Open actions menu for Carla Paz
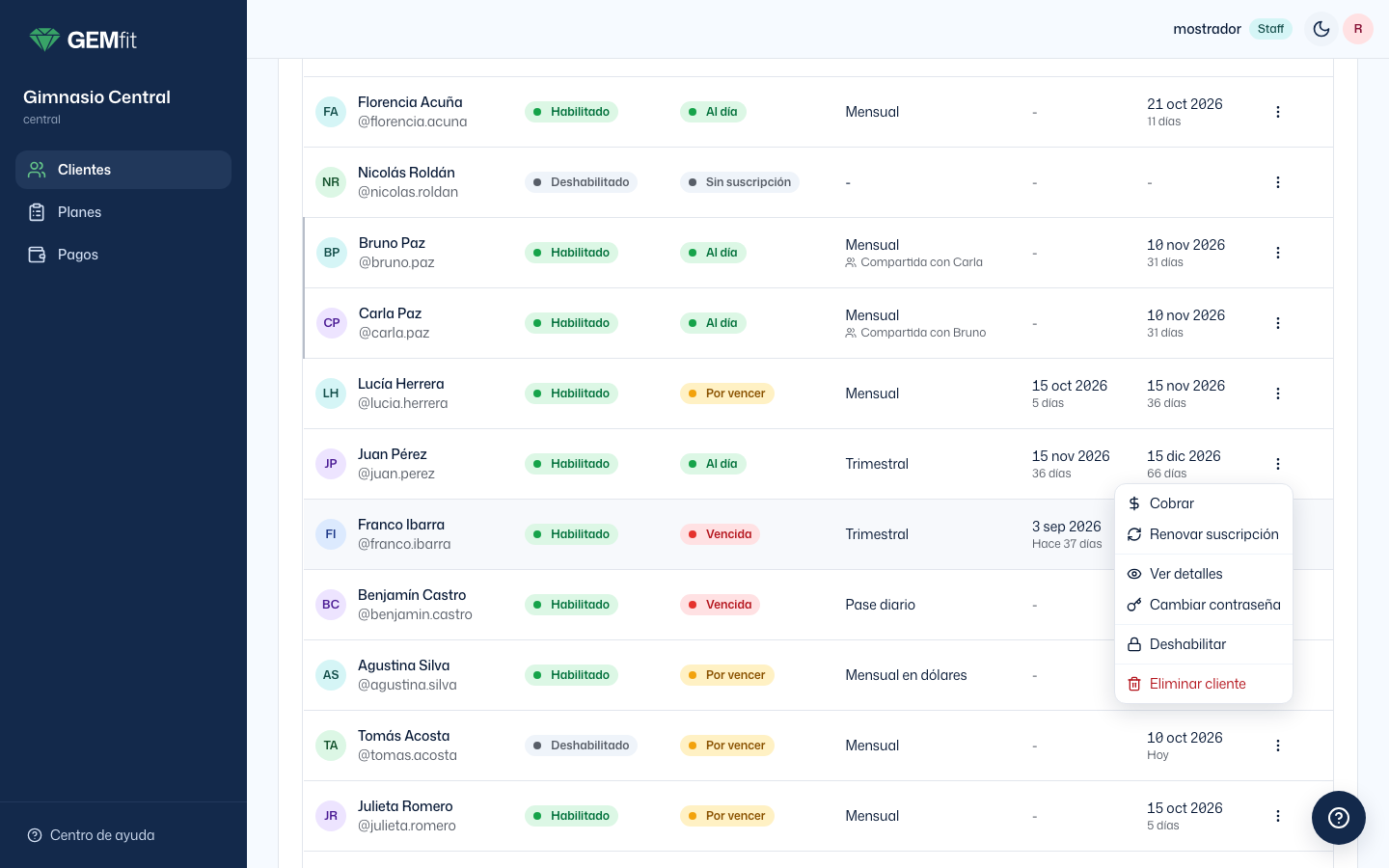 click(1278, 323)
